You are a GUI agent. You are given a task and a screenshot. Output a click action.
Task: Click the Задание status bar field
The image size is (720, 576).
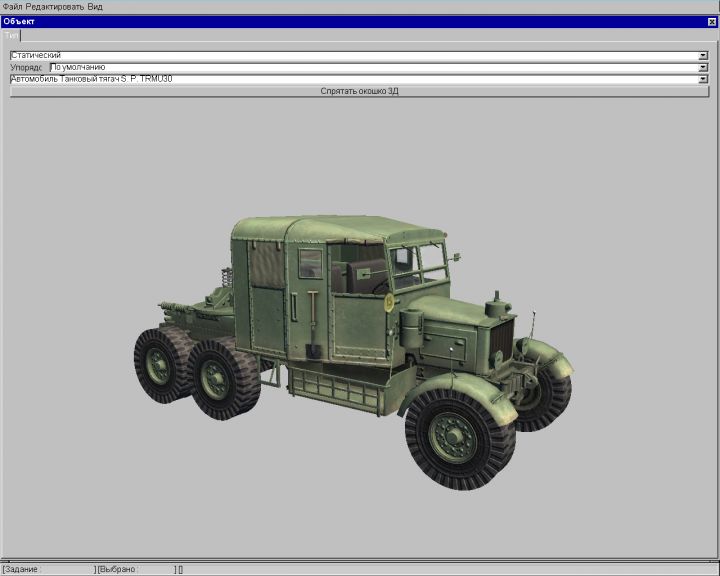pos(48,569)
